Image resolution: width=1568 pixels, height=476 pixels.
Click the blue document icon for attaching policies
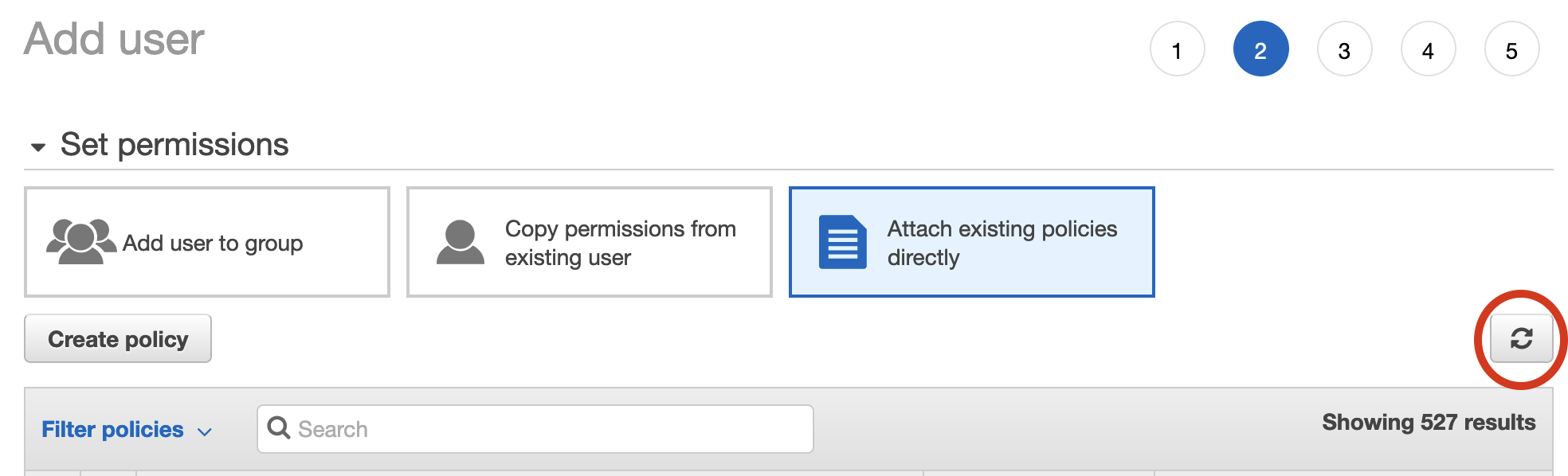pos(842,242)
